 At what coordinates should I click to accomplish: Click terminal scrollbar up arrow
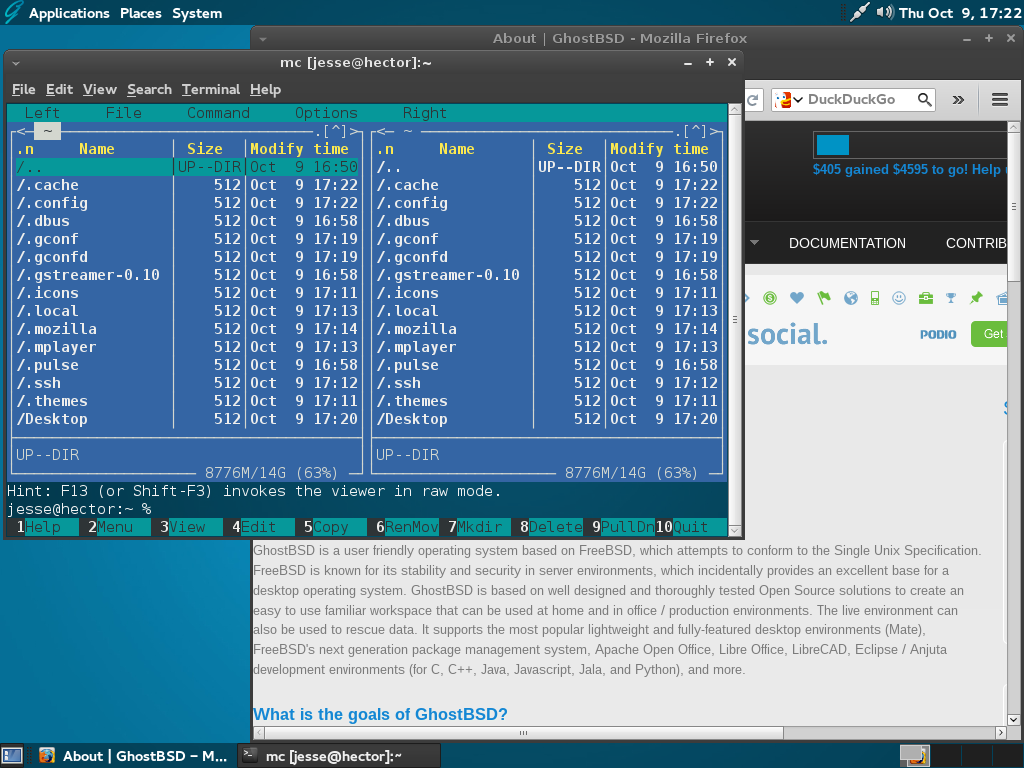click(734, 109)
